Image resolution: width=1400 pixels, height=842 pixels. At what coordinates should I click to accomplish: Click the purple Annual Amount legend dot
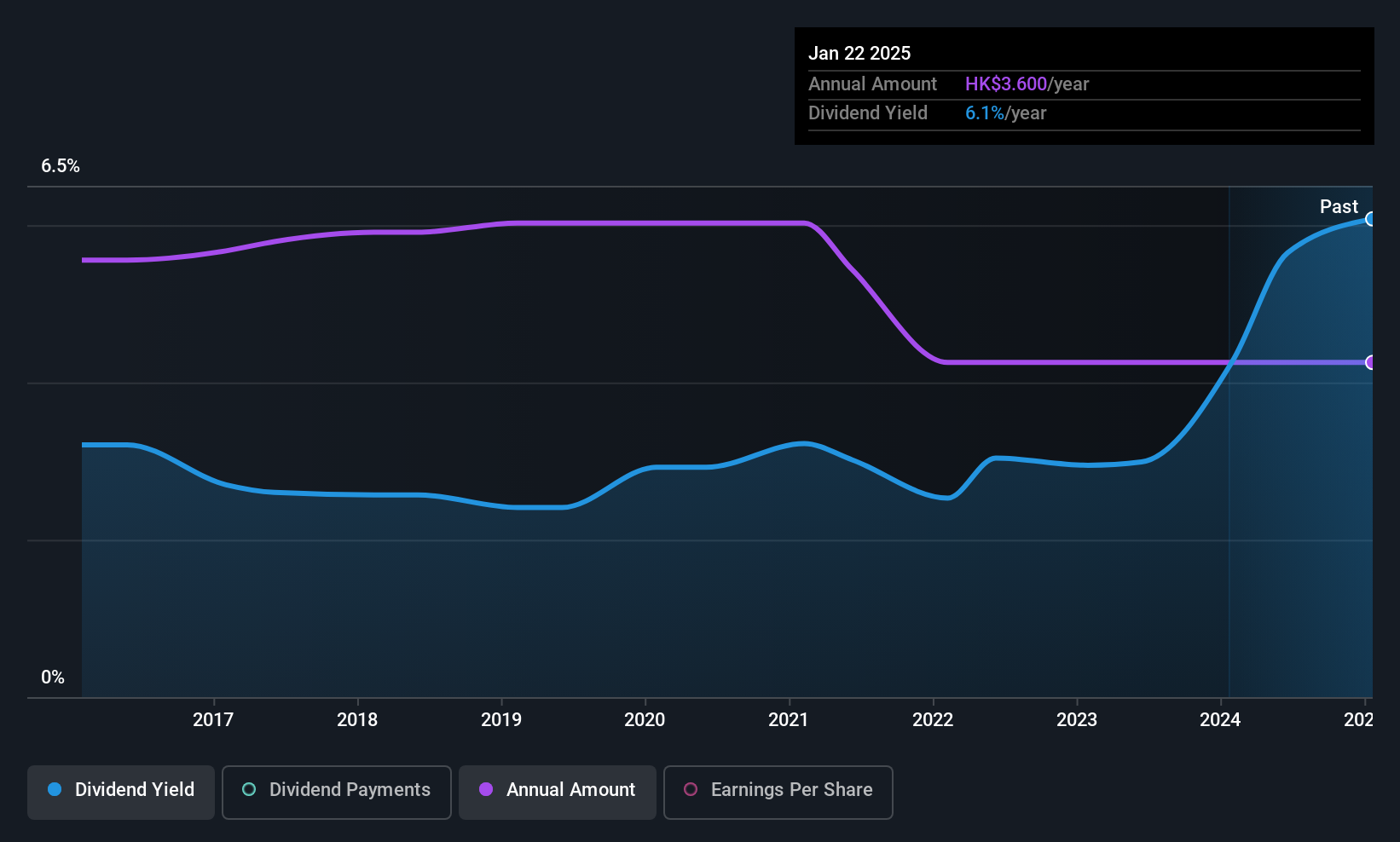486,789
